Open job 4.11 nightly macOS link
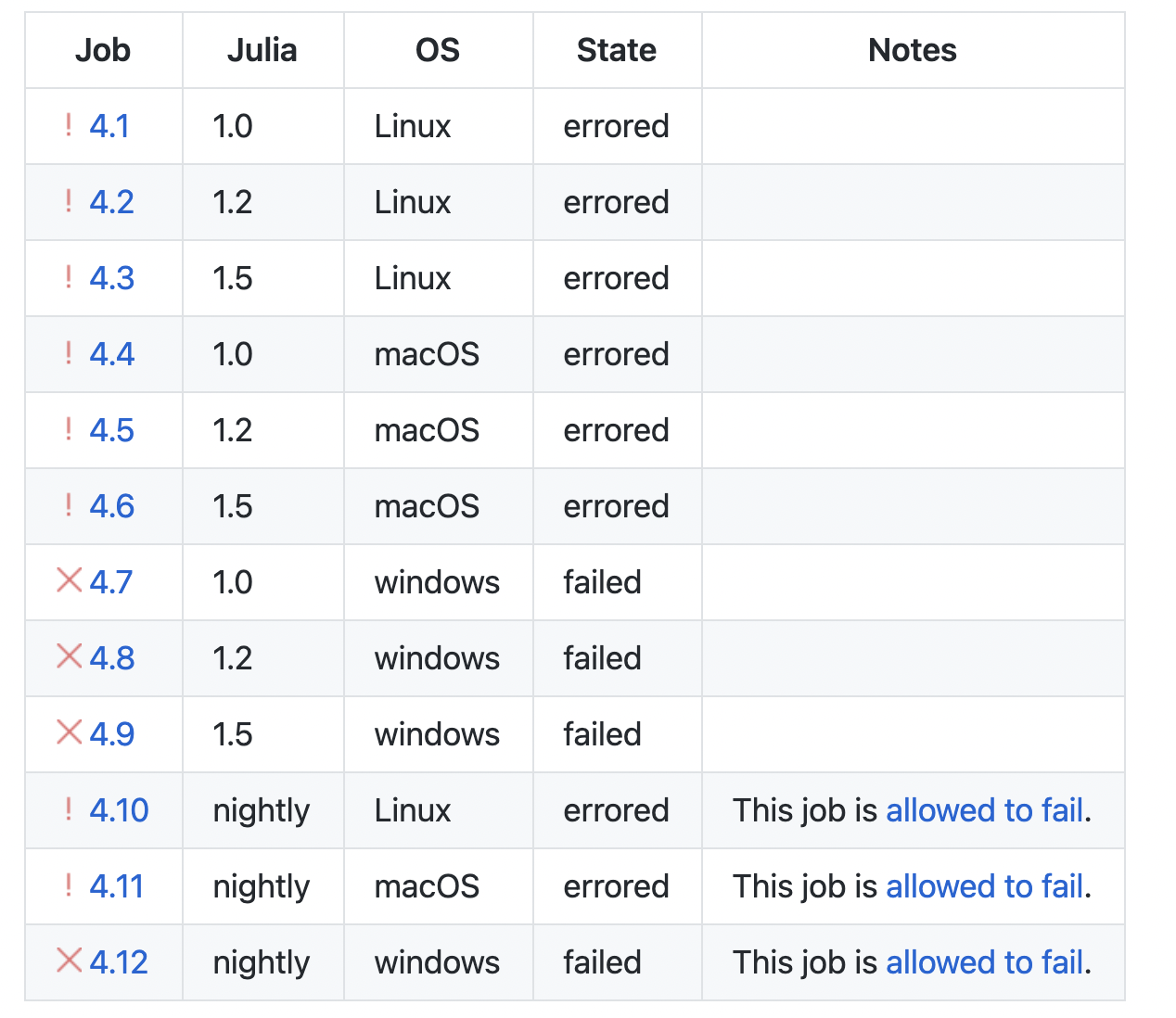Viewport: 1176px width, 1018px height. tap(117, 886)
